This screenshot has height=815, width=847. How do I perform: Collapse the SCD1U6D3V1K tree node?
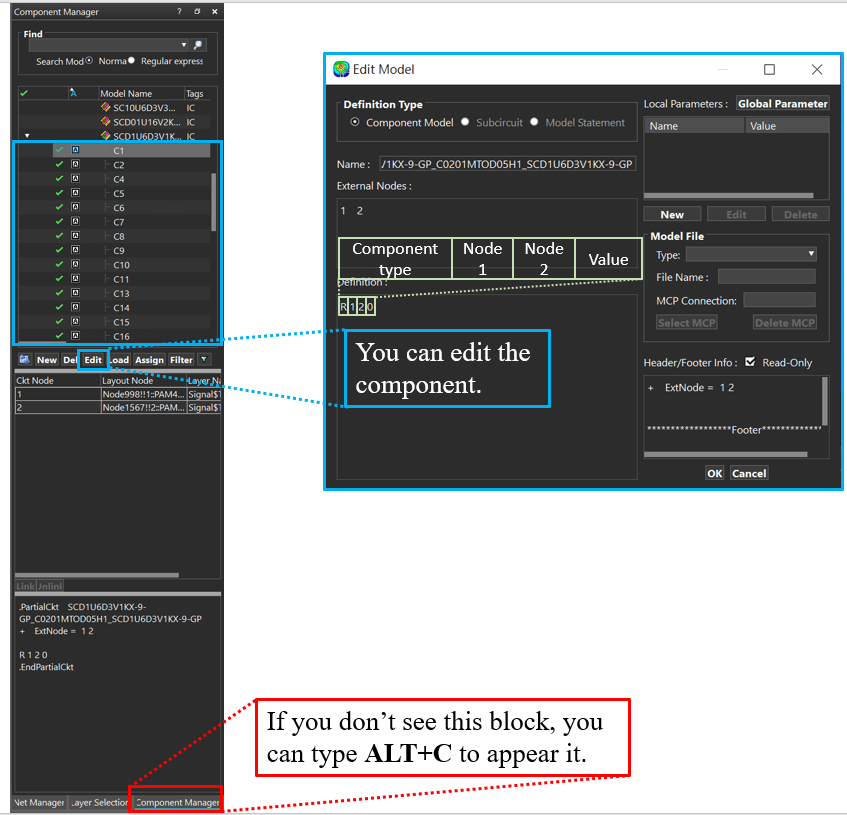[x=27, y=136]
